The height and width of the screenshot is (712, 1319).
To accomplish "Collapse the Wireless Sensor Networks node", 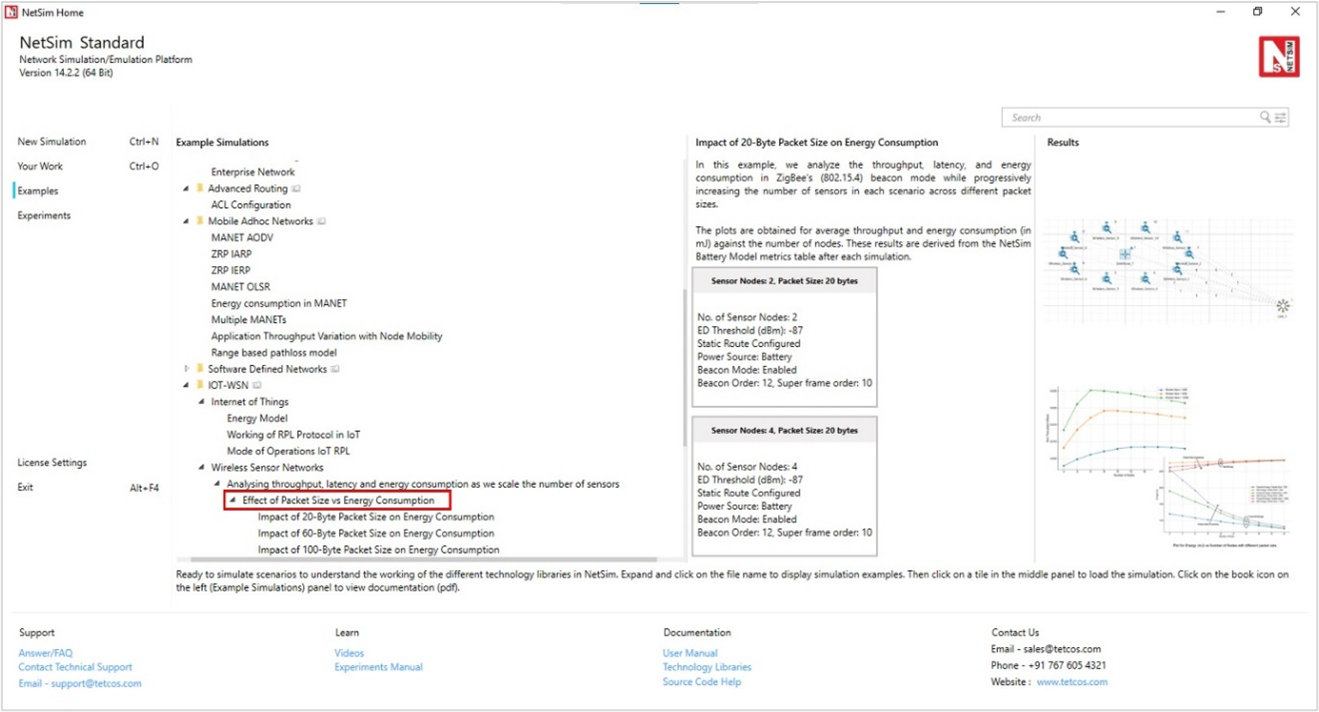I will tap(202, 467).
